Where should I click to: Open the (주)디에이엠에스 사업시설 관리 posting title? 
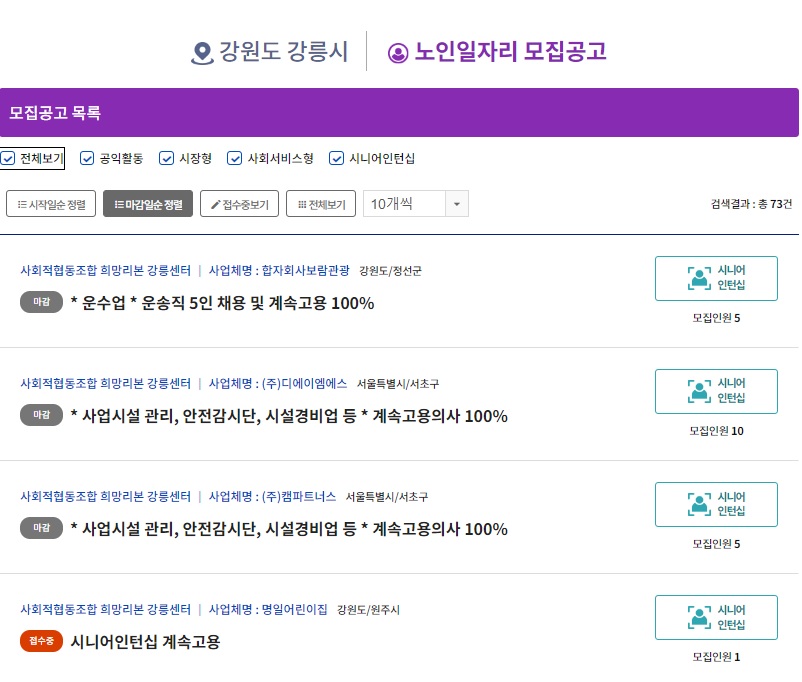point(289,416)
